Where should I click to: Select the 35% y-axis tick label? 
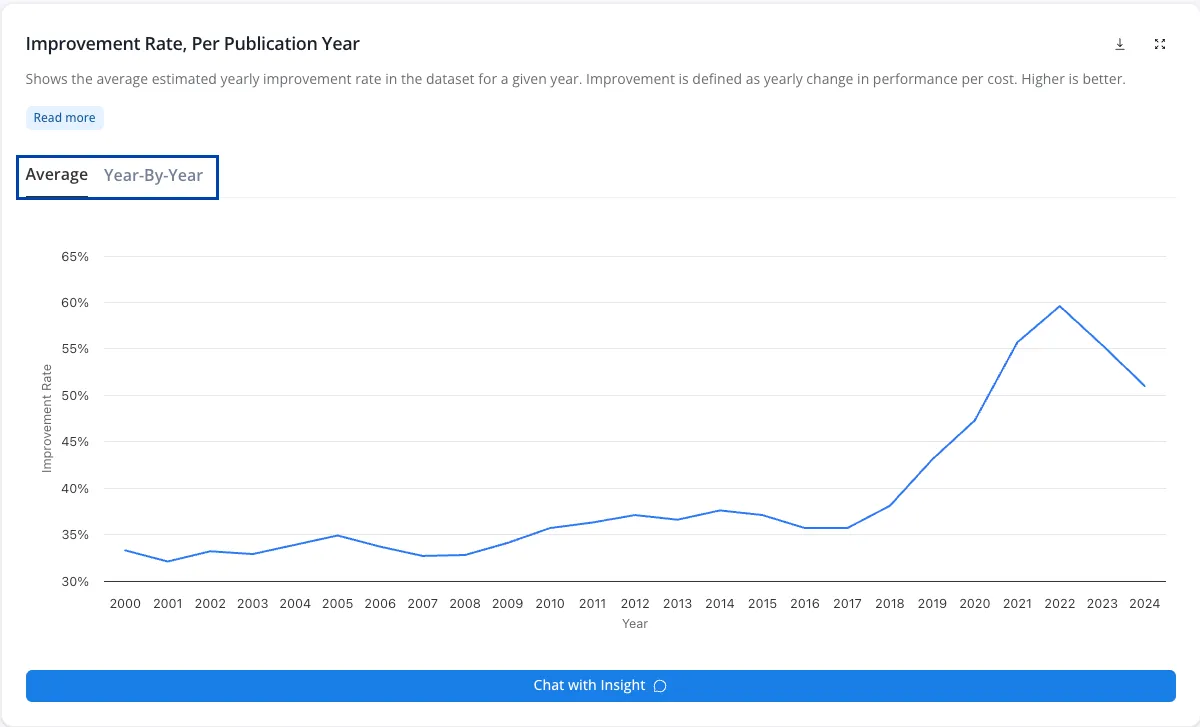(x=75, y=535)
